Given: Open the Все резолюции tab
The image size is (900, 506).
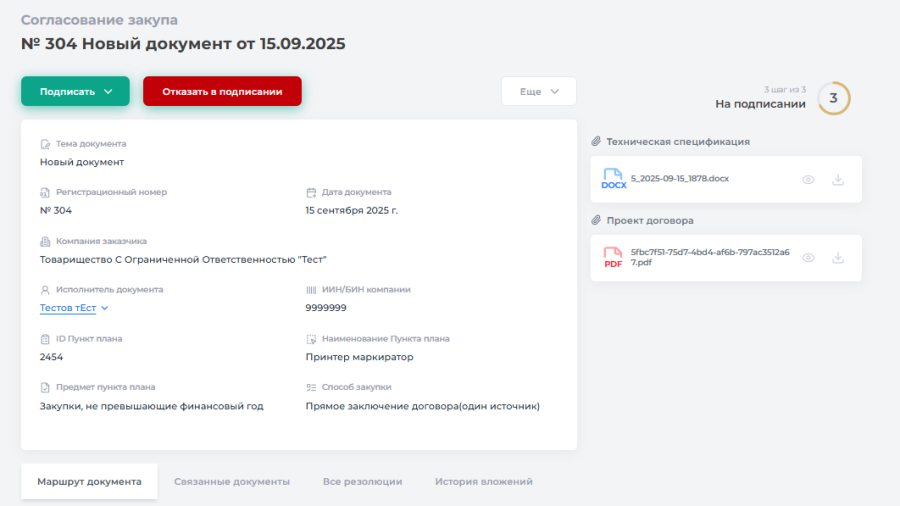Looking at the screenshot, I should 362,481.
